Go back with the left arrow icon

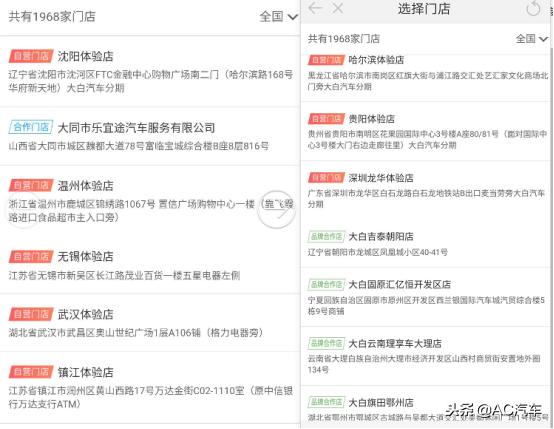coord(315,8)
